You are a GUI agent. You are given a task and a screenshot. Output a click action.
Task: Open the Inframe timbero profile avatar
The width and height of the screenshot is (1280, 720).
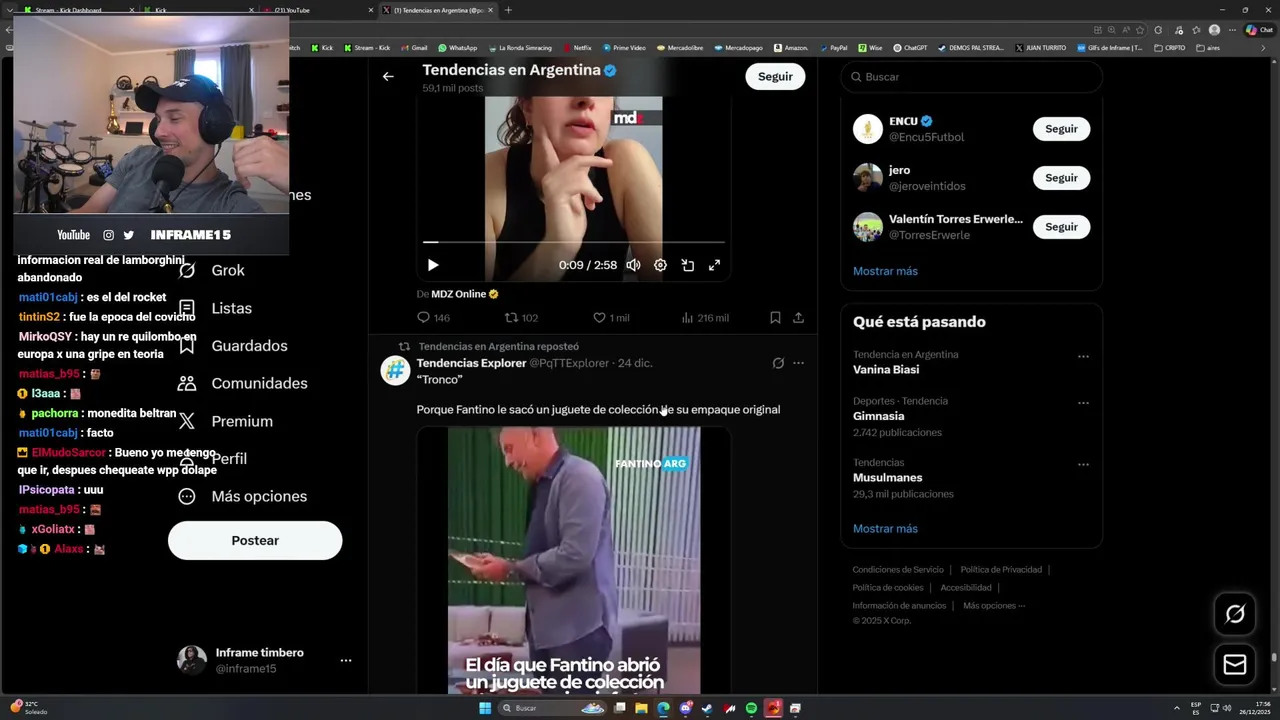(192, 660)
